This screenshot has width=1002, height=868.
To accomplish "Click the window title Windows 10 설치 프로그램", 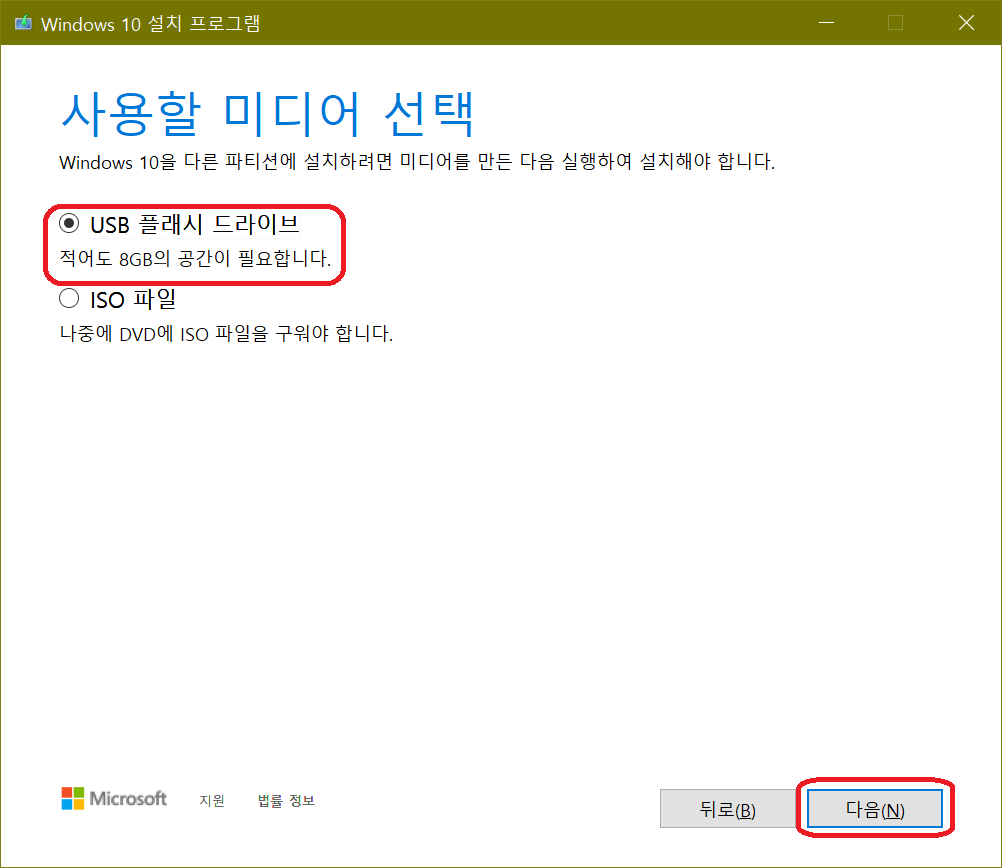I will 150,24.
